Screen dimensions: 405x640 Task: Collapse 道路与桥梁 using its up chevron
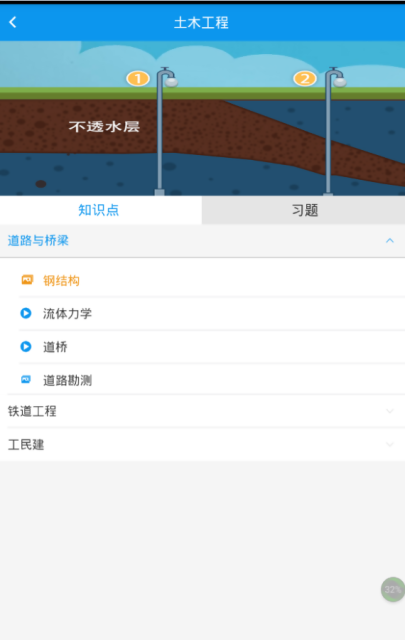pyautogui.click(x=390, y=240)
